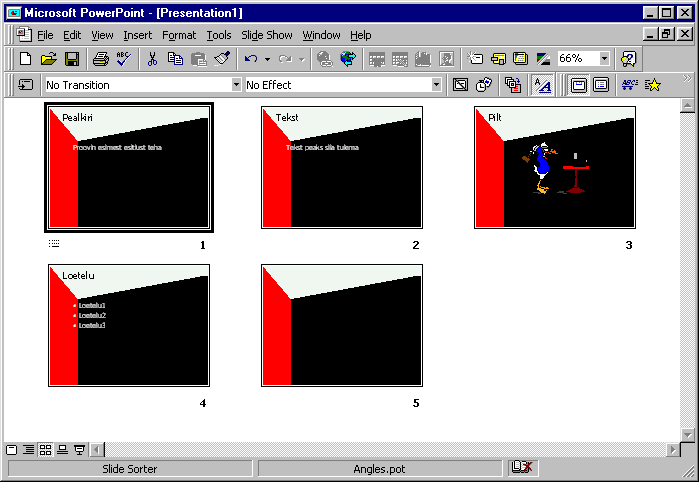
Task: Click the Angles.pot status bar label
Action: 380,468
